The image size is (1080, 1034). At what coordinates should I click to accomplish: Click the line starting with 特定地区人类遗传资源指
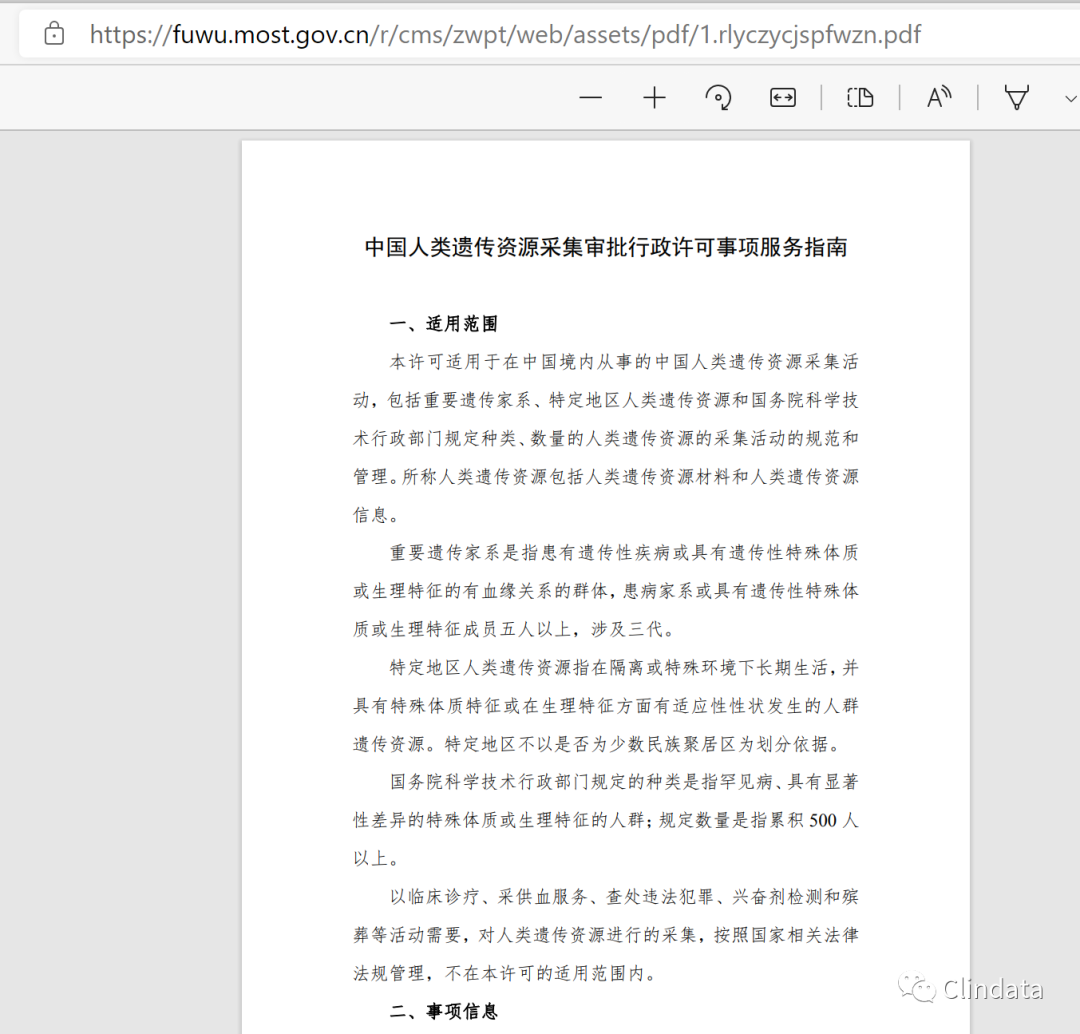click(624, 667)
